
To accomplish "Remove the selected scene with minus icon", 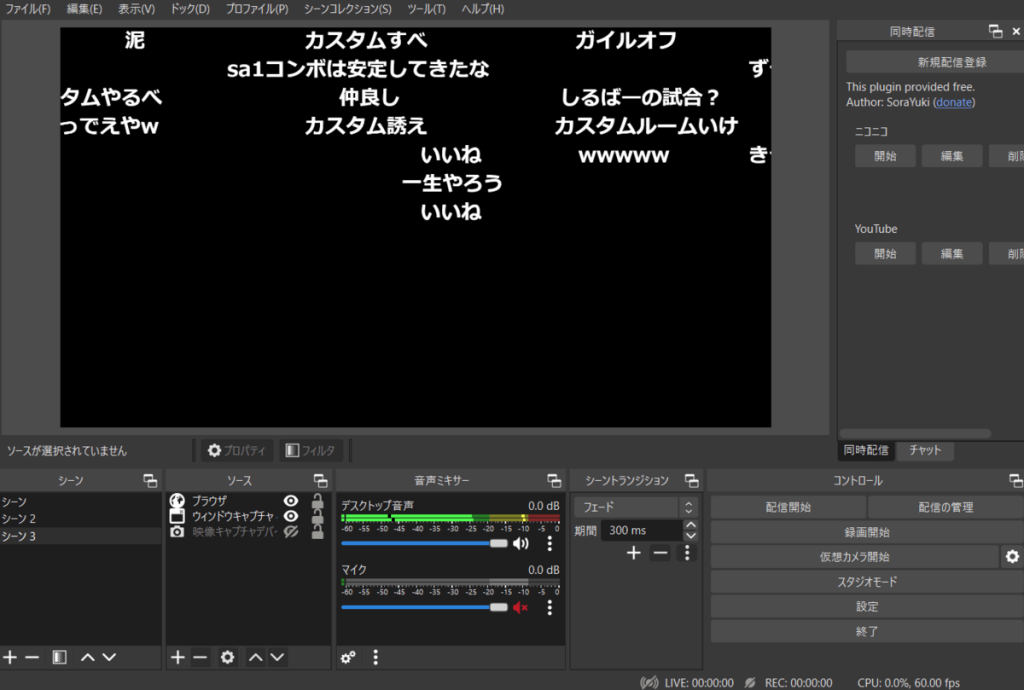I will (32, 657).
